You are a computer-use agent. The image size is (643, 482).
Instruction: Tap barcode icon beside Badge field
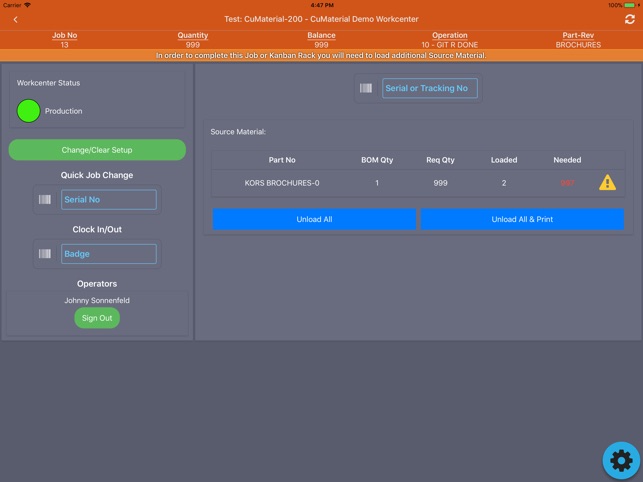tap(45, 254)
